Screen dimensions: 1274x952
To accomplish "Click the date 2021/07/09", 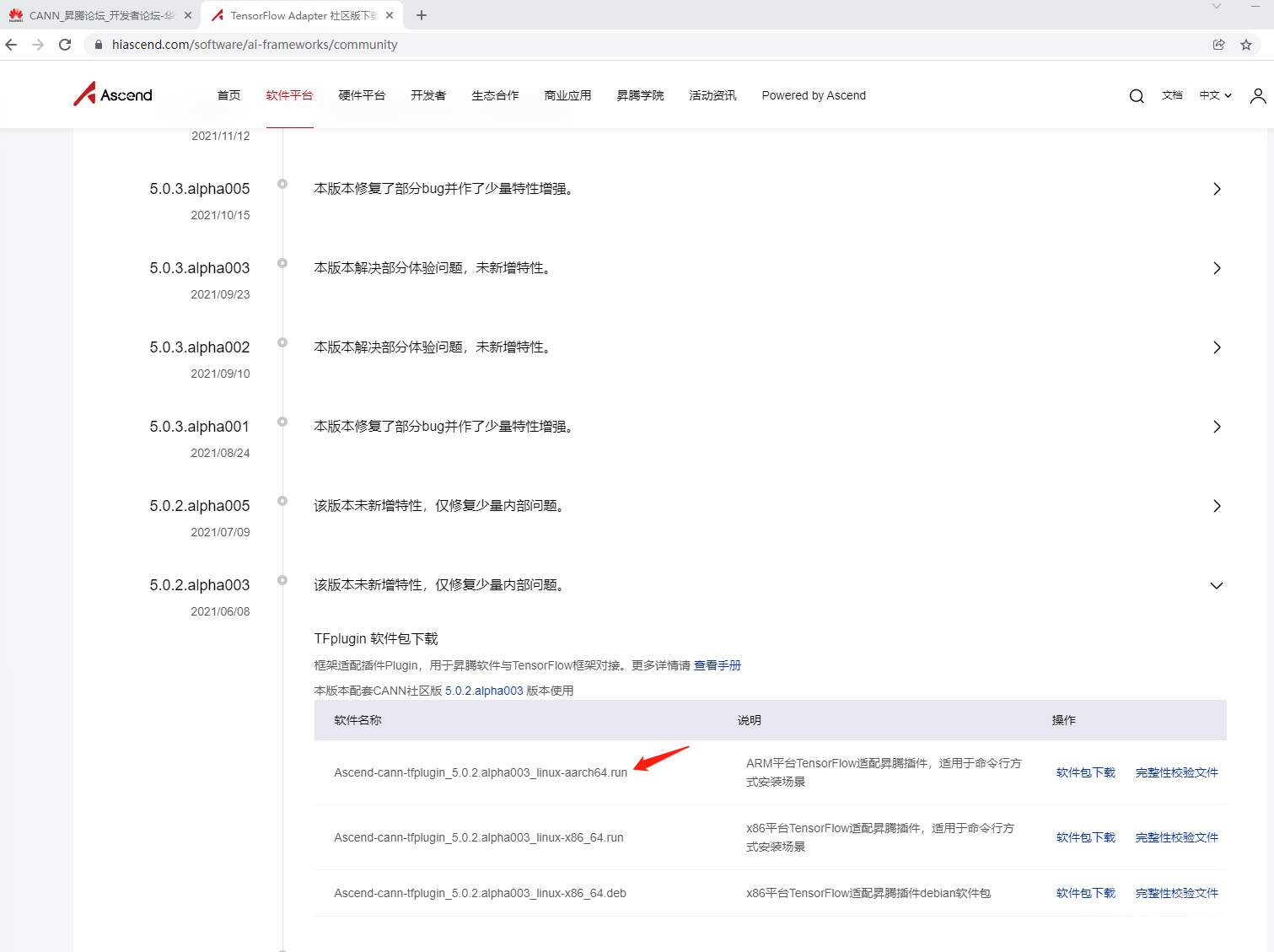I will click(220, 532).
